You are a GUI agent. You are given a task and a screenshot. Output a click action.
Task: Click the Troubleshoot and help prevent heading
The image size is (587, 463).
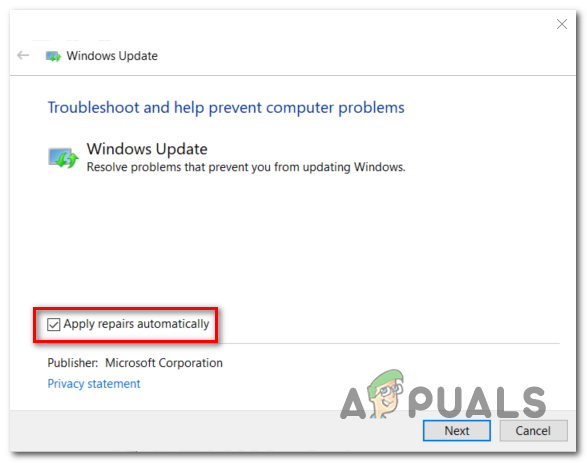[x=226, y=108]
